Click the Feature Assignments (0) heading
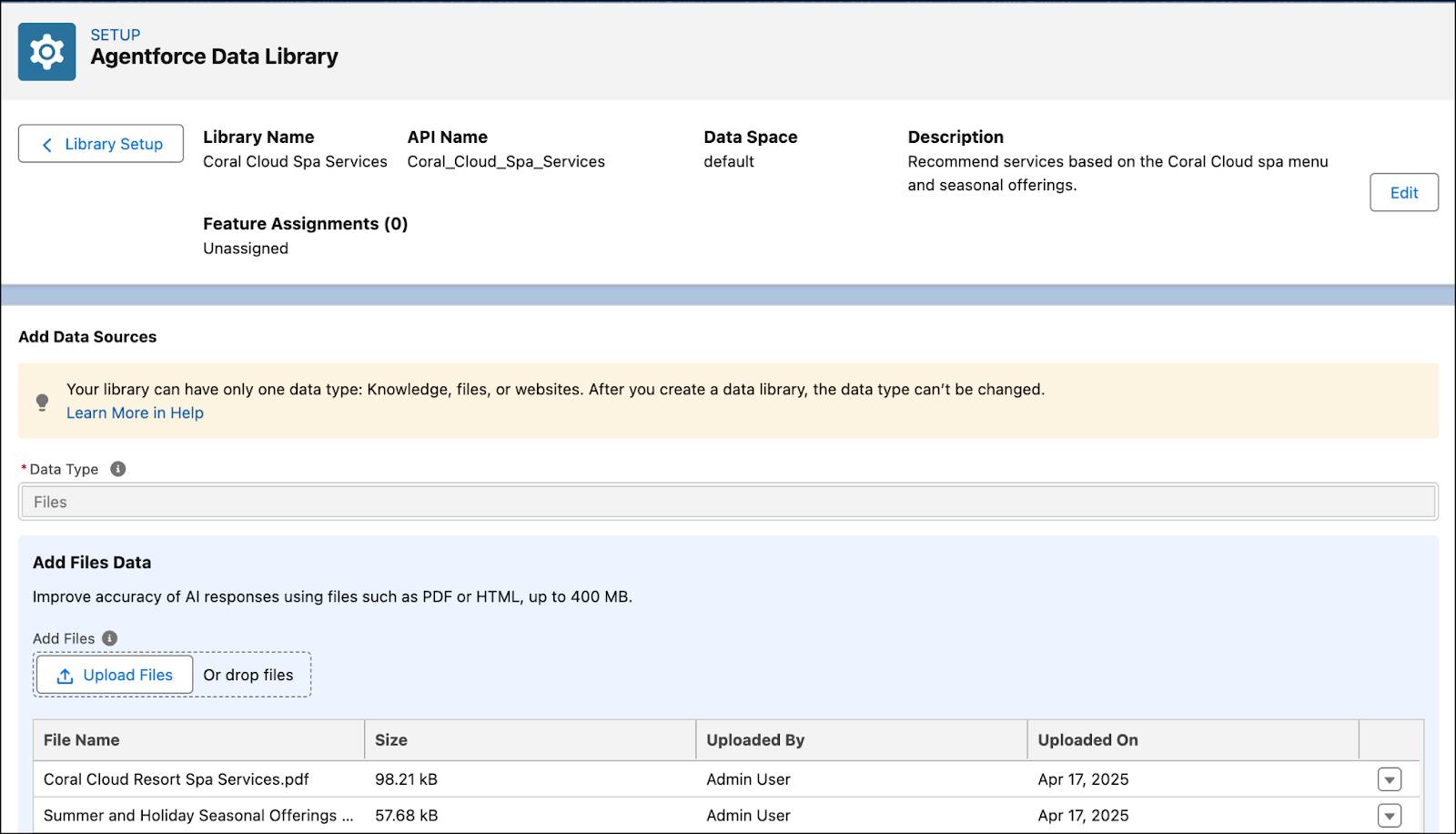 (x=305, y=224)
